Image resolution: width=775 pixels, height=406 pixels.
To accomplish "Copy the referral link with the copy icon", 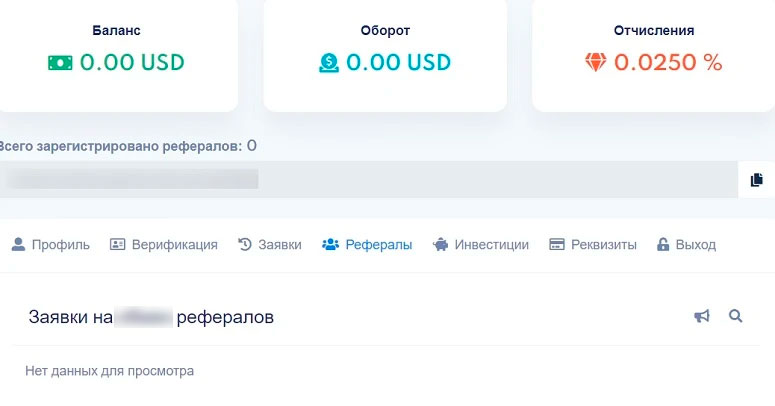I will [757, 180].
